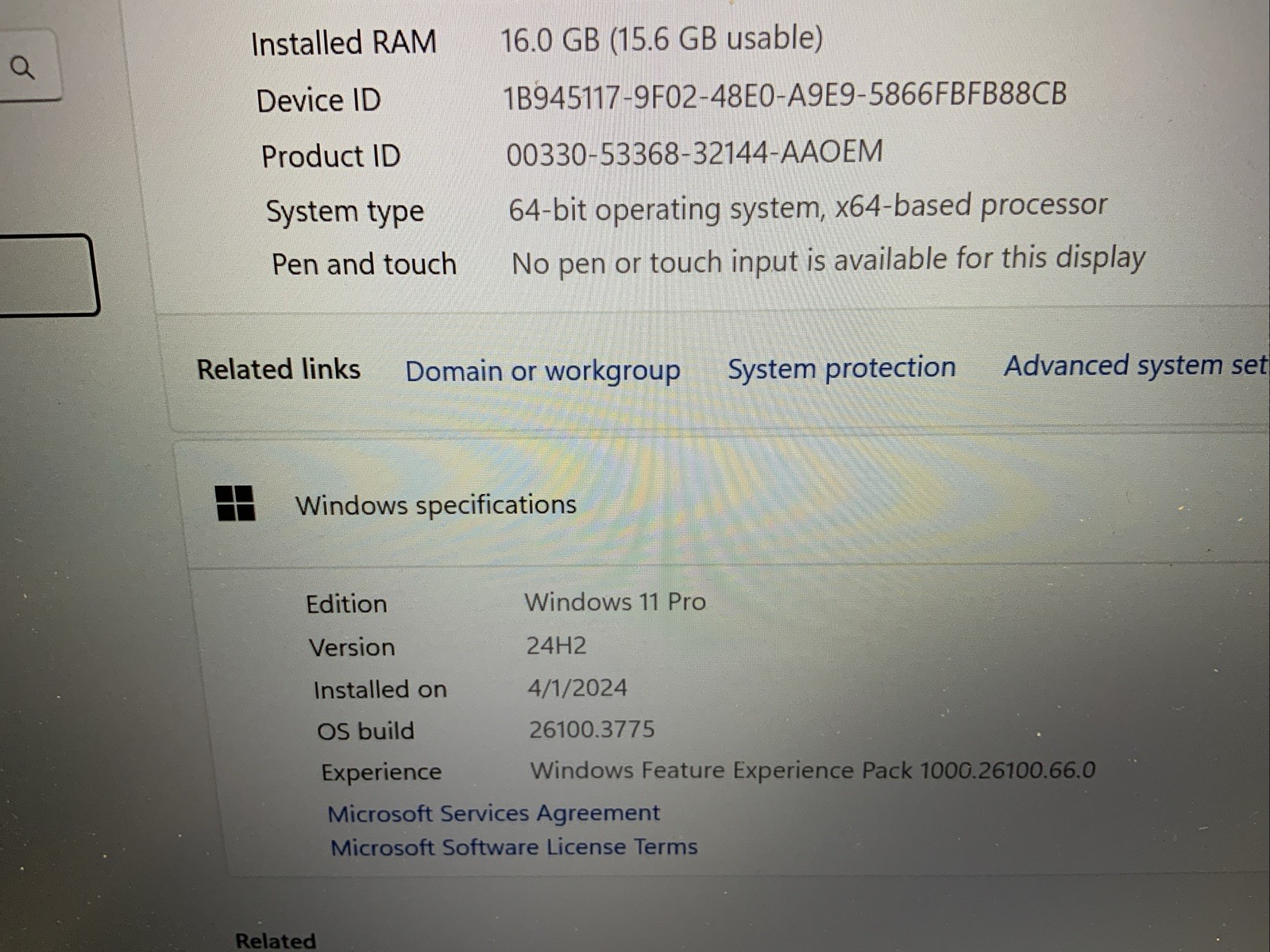The height and width of the screenshot is (952, 1270).
Task: Click the Related links label
Action: pyautogui.click(x=278, y=369)
